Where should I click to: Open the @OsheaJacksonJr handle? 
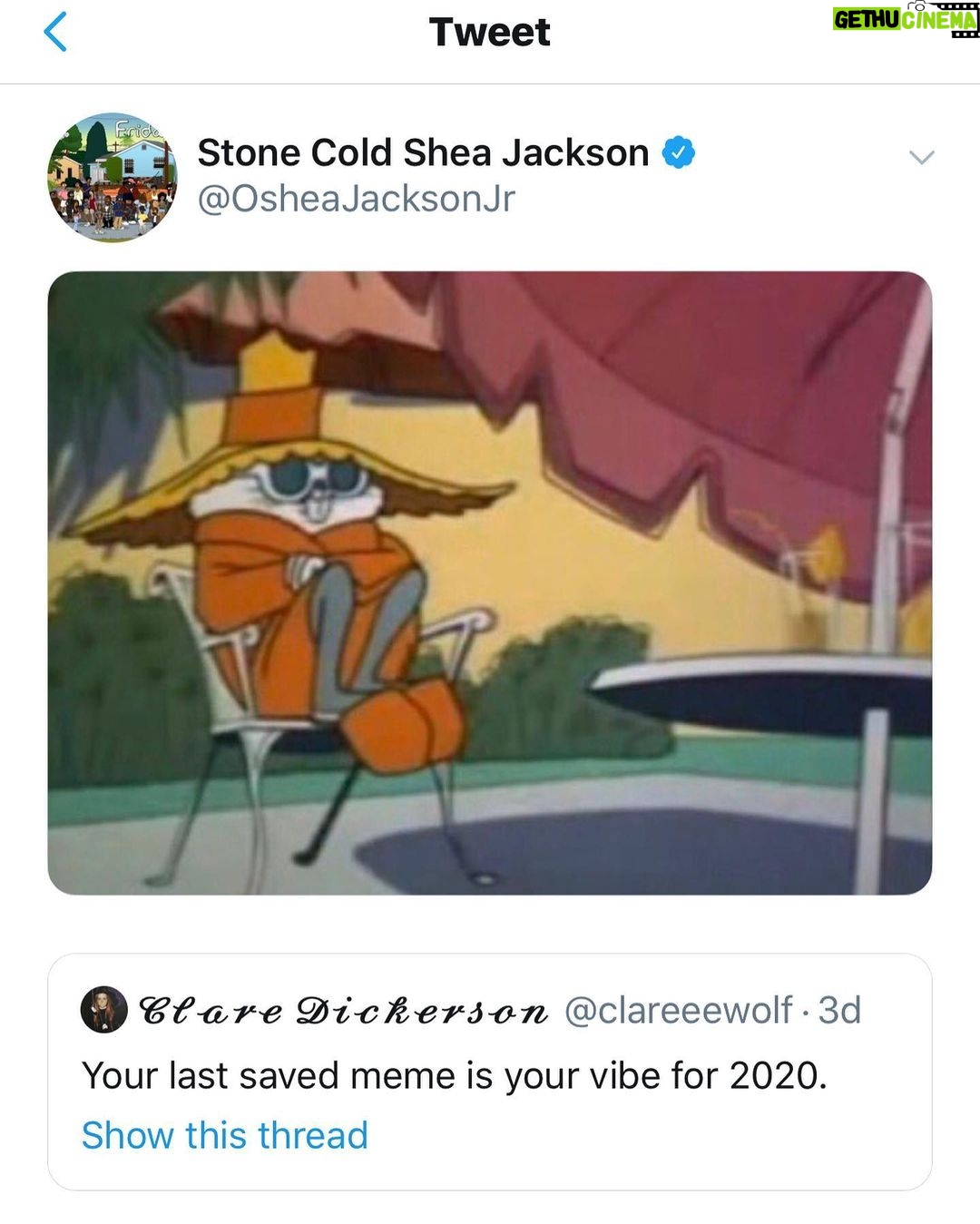[356, 199]
